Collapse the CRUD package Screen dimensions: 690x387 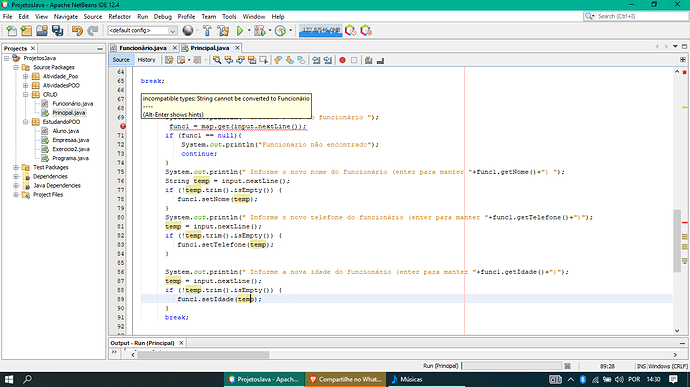(x=26, y=95)
